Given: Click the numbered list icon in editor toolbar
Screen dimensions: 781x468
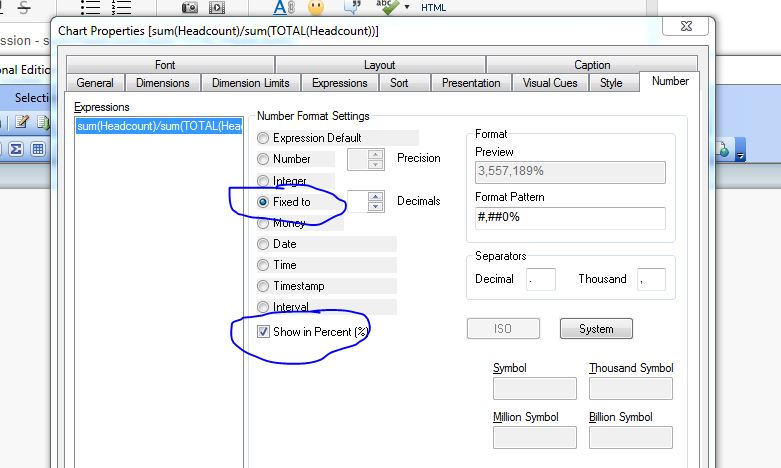Looking at the screenshot, I should pyautogui.click(x=121, y=7).
